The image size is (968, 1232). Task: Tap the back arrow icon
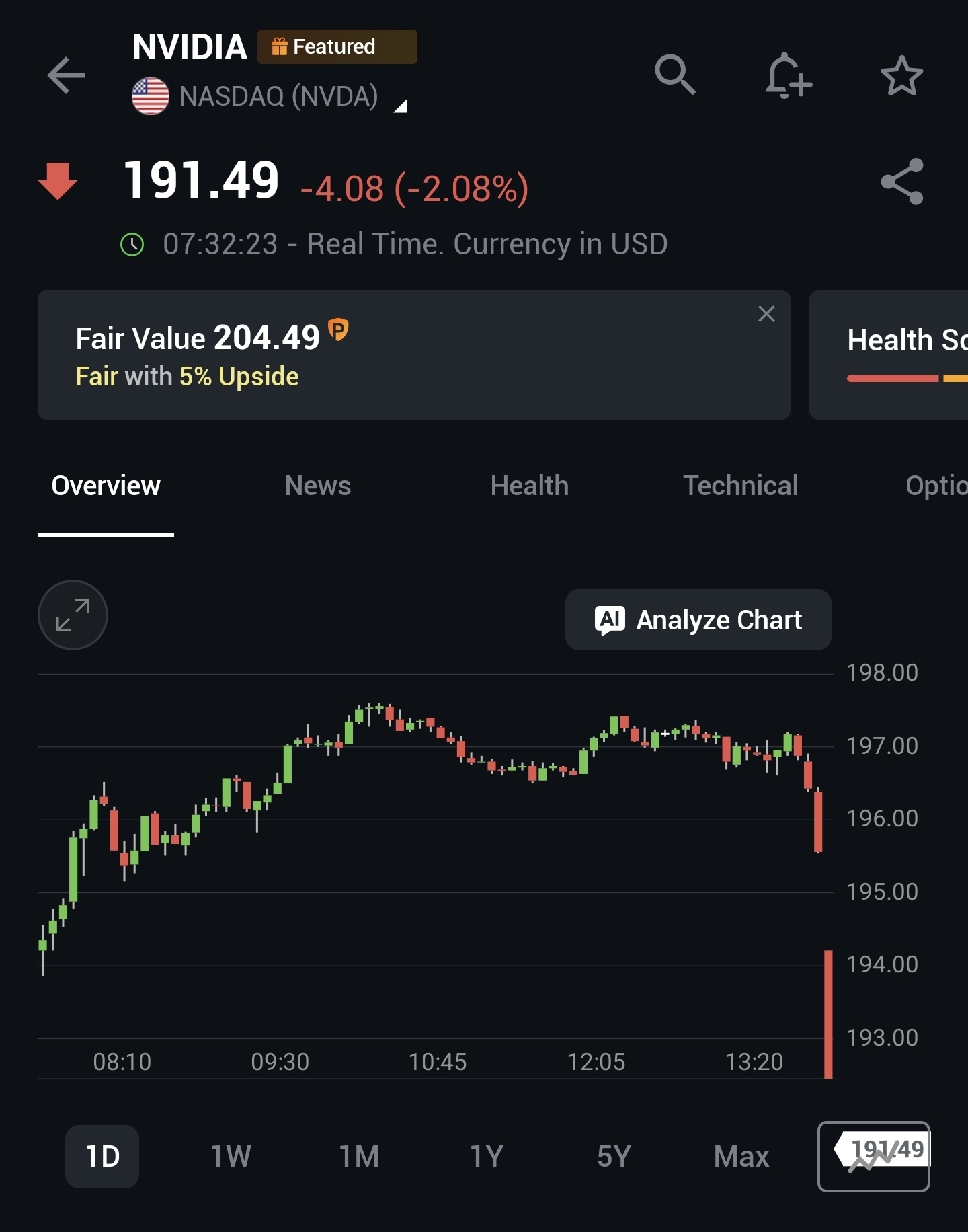pos(66,75)
